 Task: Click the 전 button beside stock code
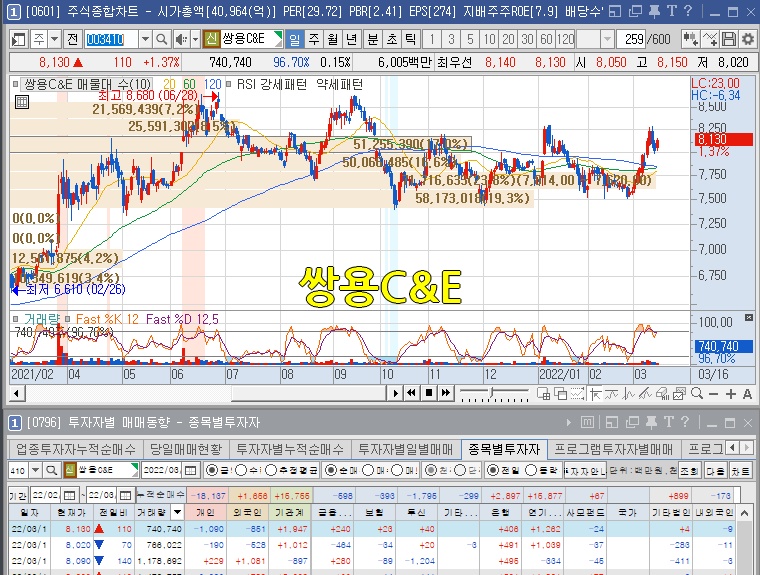click(73, 39)
